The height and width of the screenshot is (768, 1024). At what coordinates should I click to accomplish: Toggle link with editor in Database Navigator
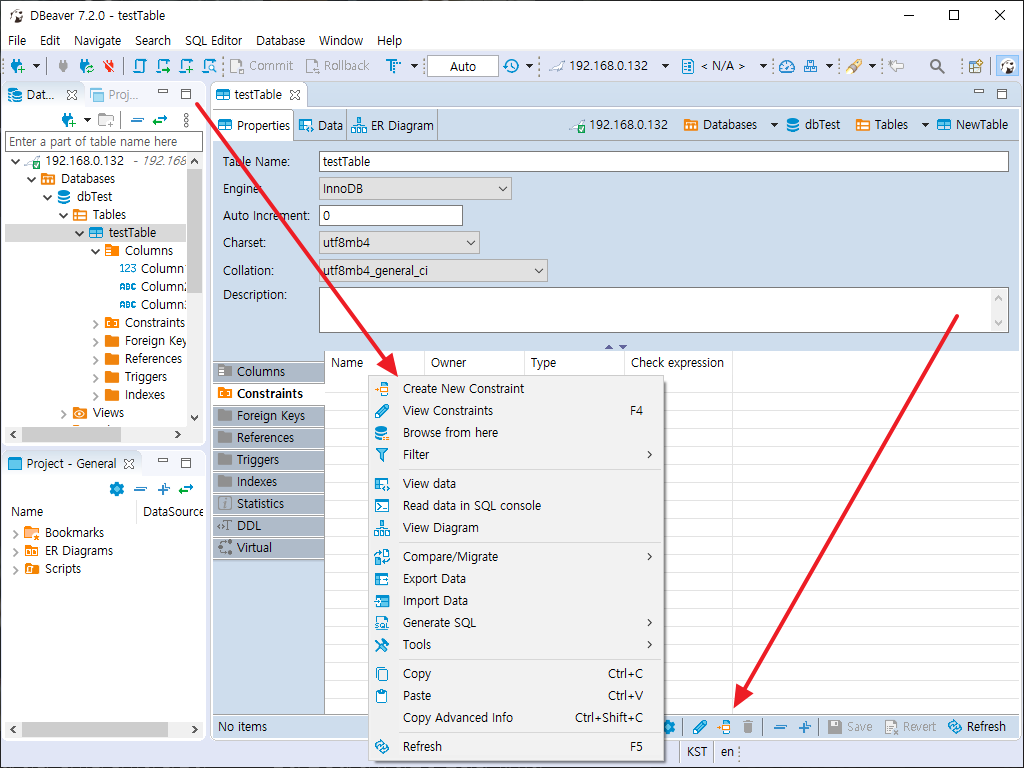pos(159,120)
